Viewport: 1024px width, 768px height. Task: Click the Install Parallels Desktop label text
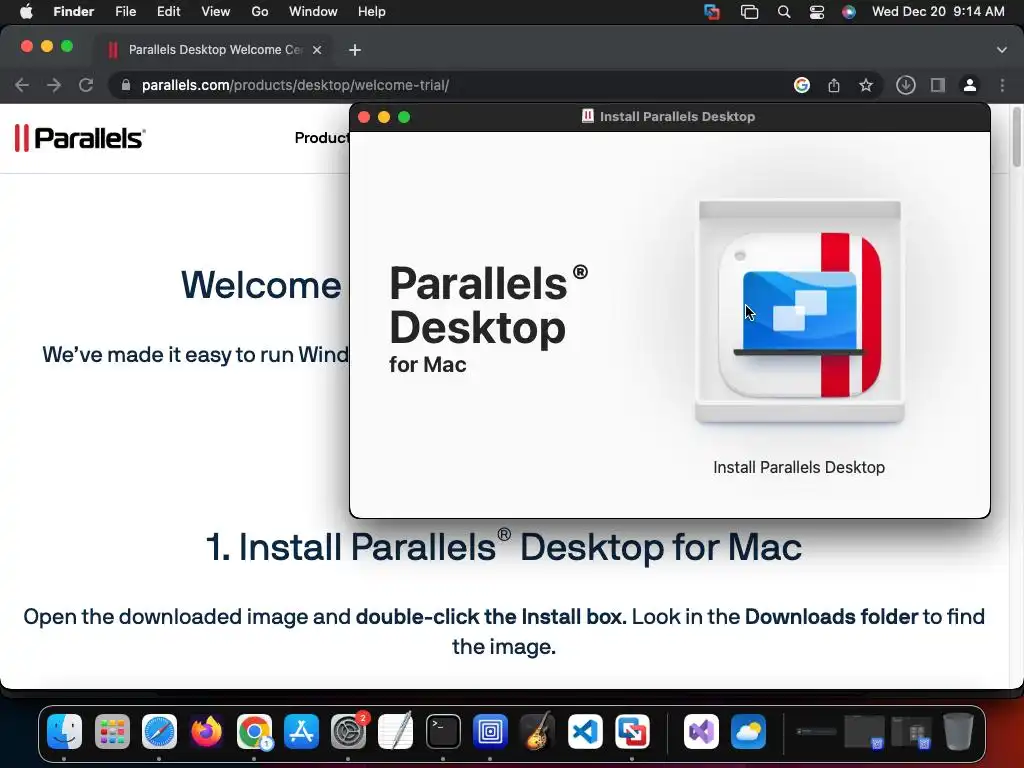(x=799, y=468)
